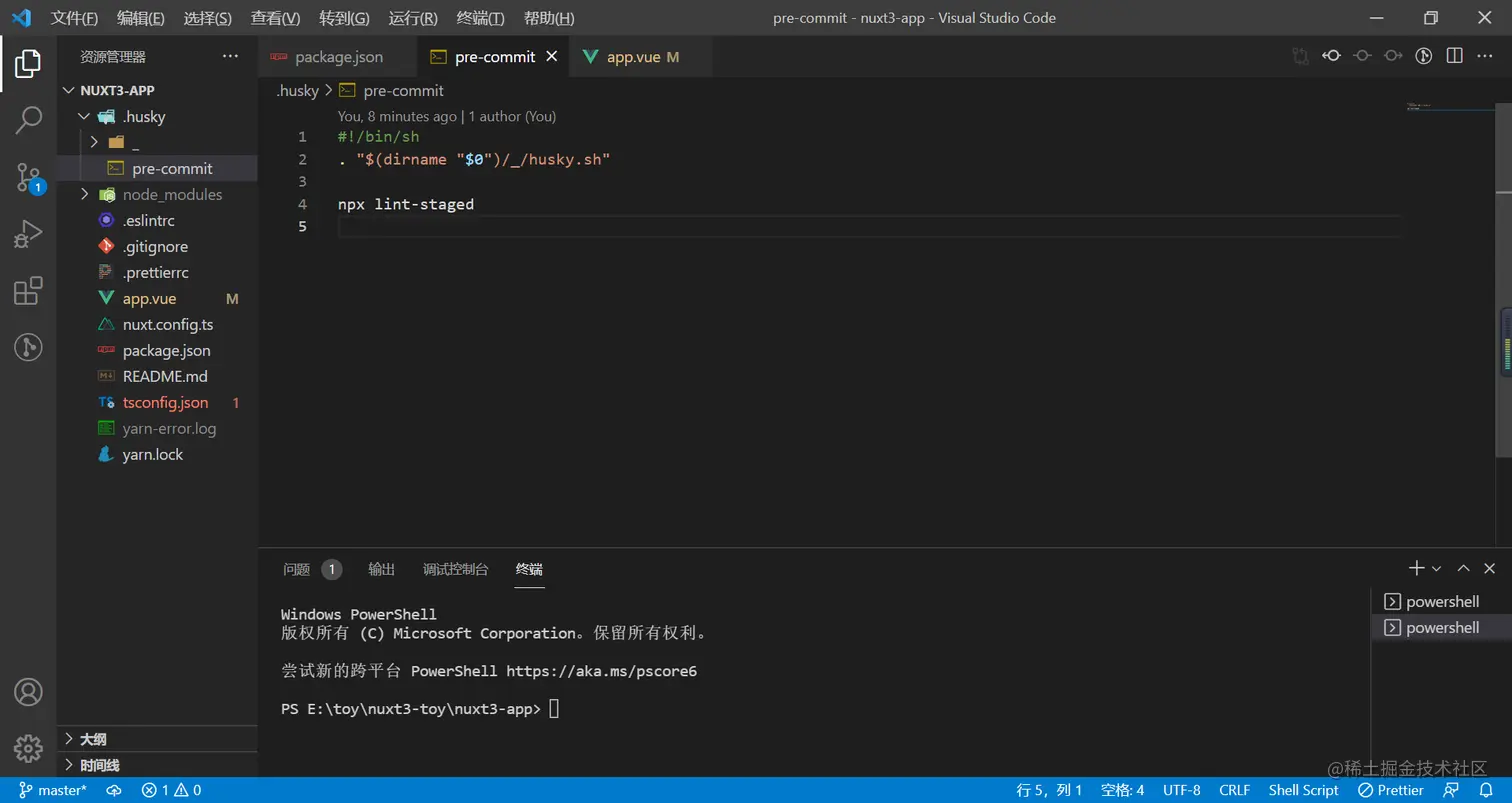This screenshot has height=803, width=1512.
Task: Open nuxt.config.ts in the explorer
Action: [157, 324]
